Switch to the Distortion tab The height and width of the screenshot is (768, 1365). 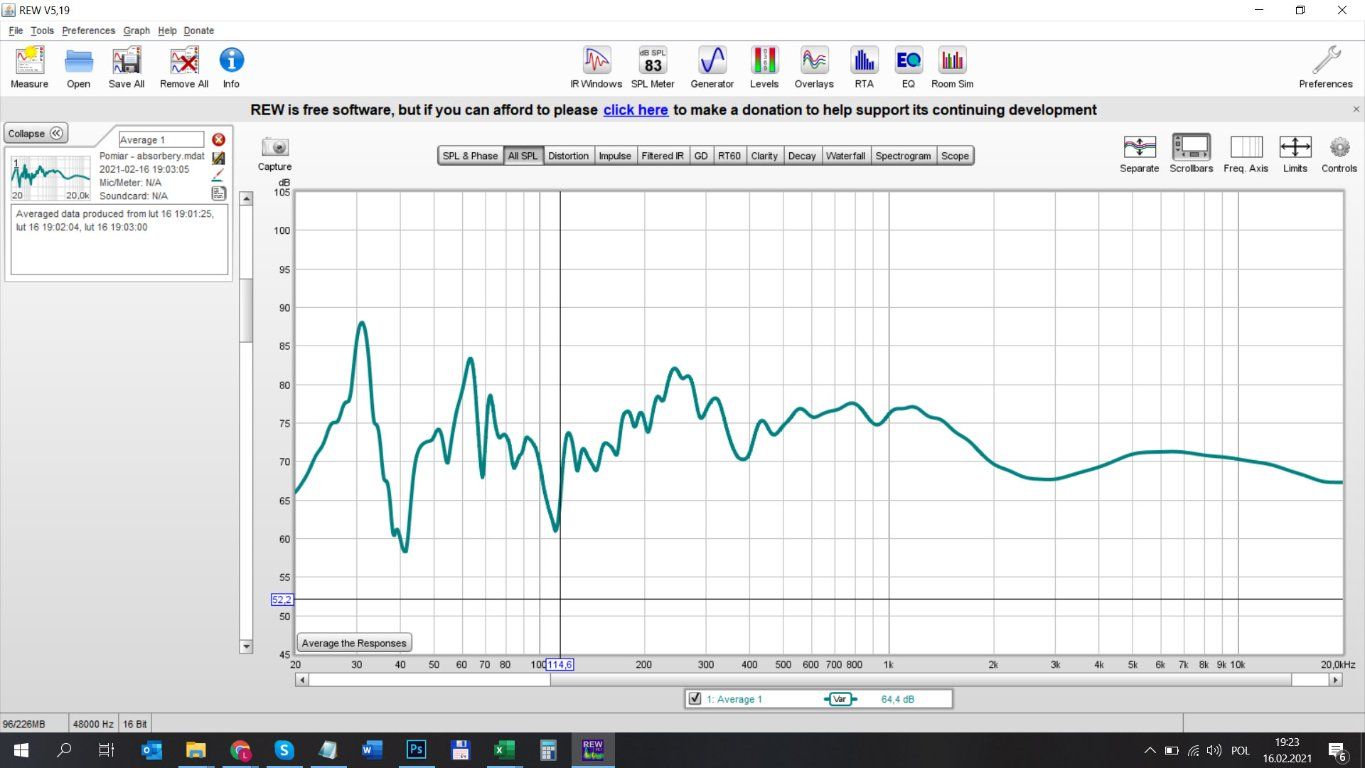tap(569, 156)
